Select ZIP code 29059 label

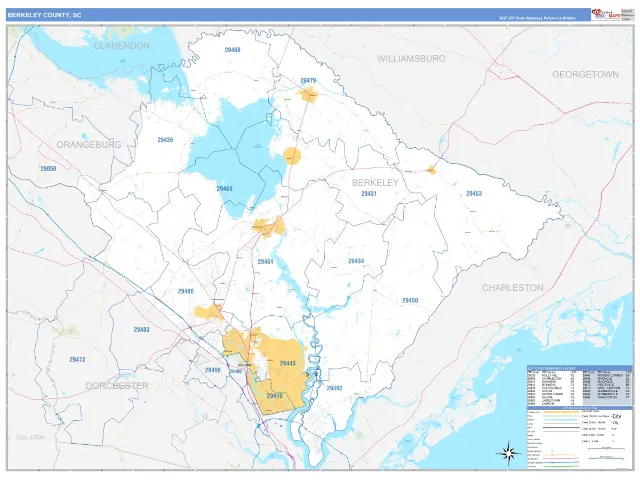click(48, 168)
